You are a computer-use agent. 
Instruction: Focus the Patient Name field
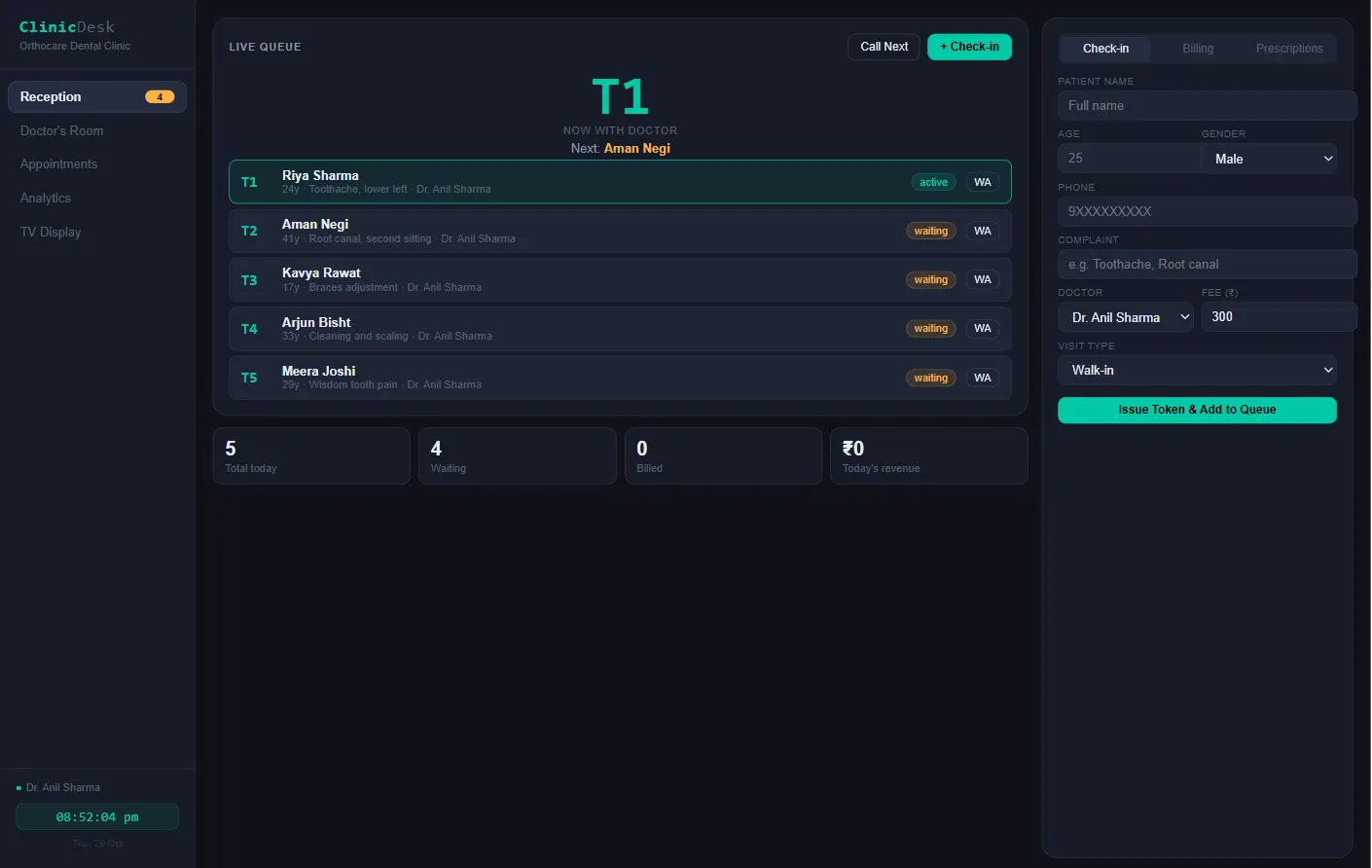1207,105
